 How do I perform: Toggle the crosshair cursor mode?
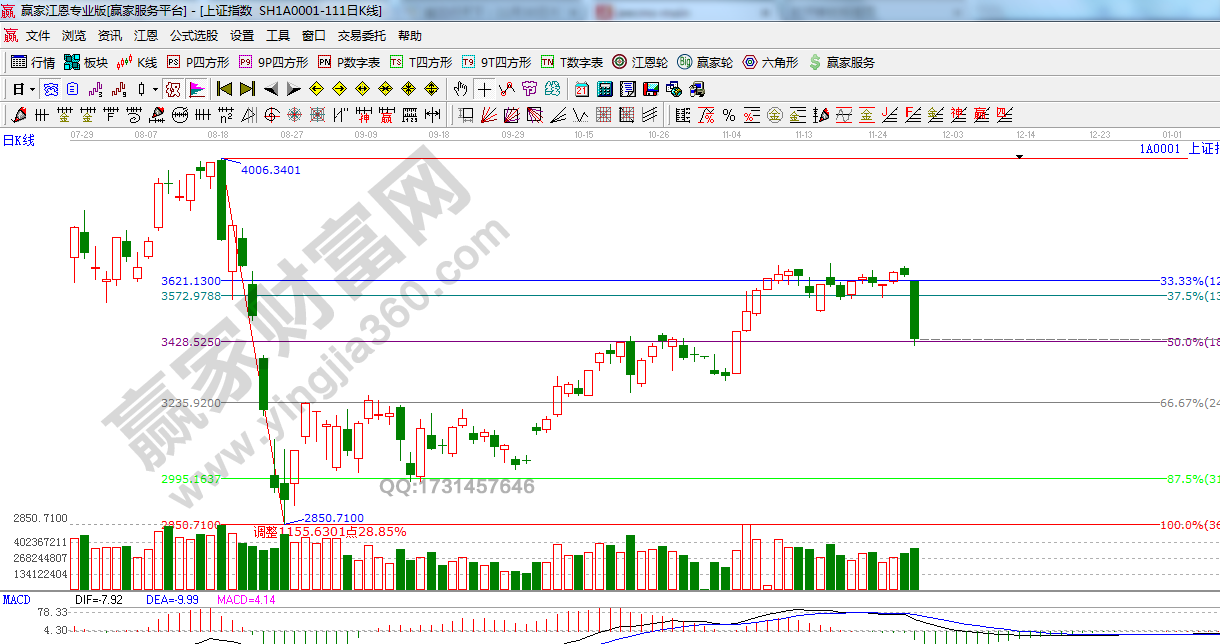tap(484, 89)
